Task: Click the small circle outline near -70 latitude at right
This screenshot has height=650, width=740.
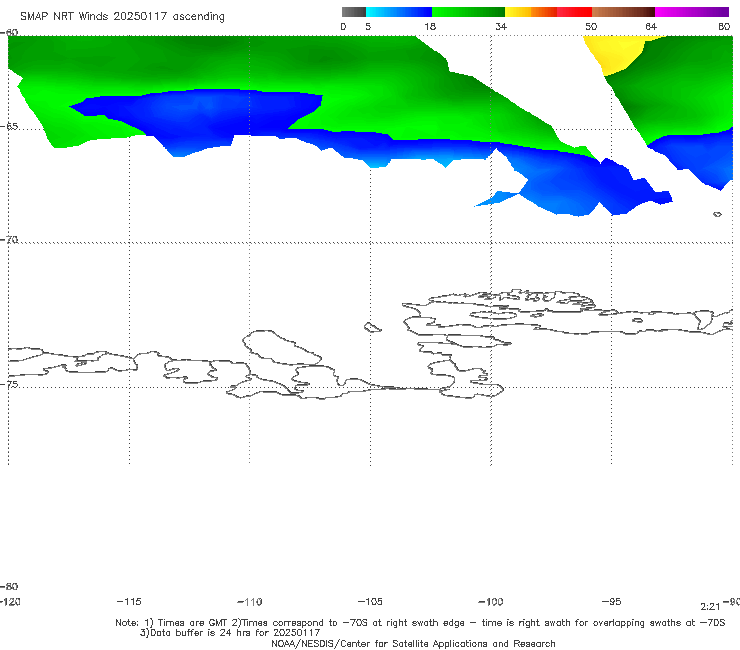Action: click(717, 214)
